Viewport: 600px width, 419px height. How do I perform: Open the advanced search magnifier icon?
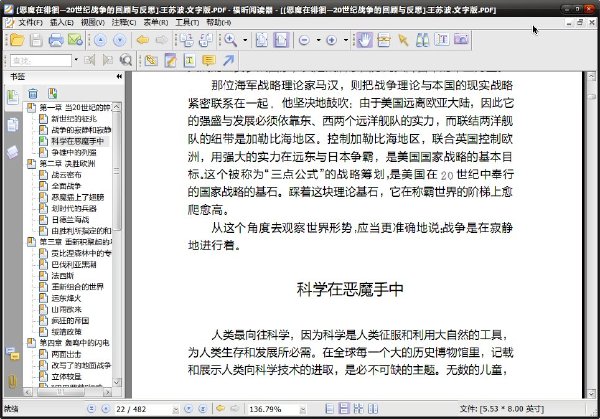(x=126, y=60)
